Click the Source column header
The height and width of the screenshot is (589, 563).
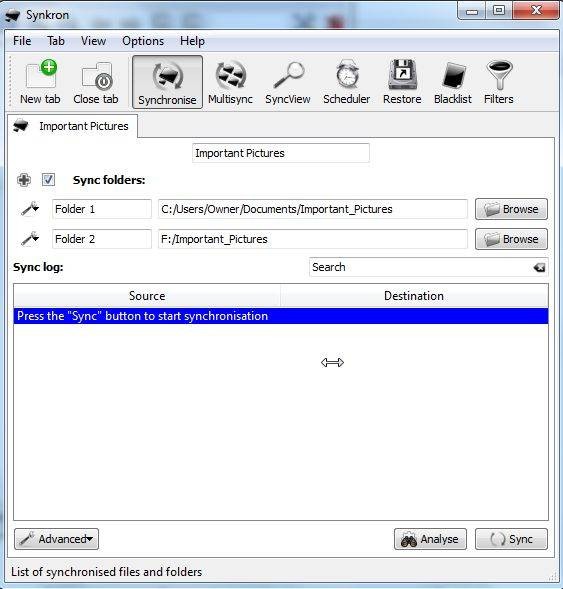(x=147, y=296)
